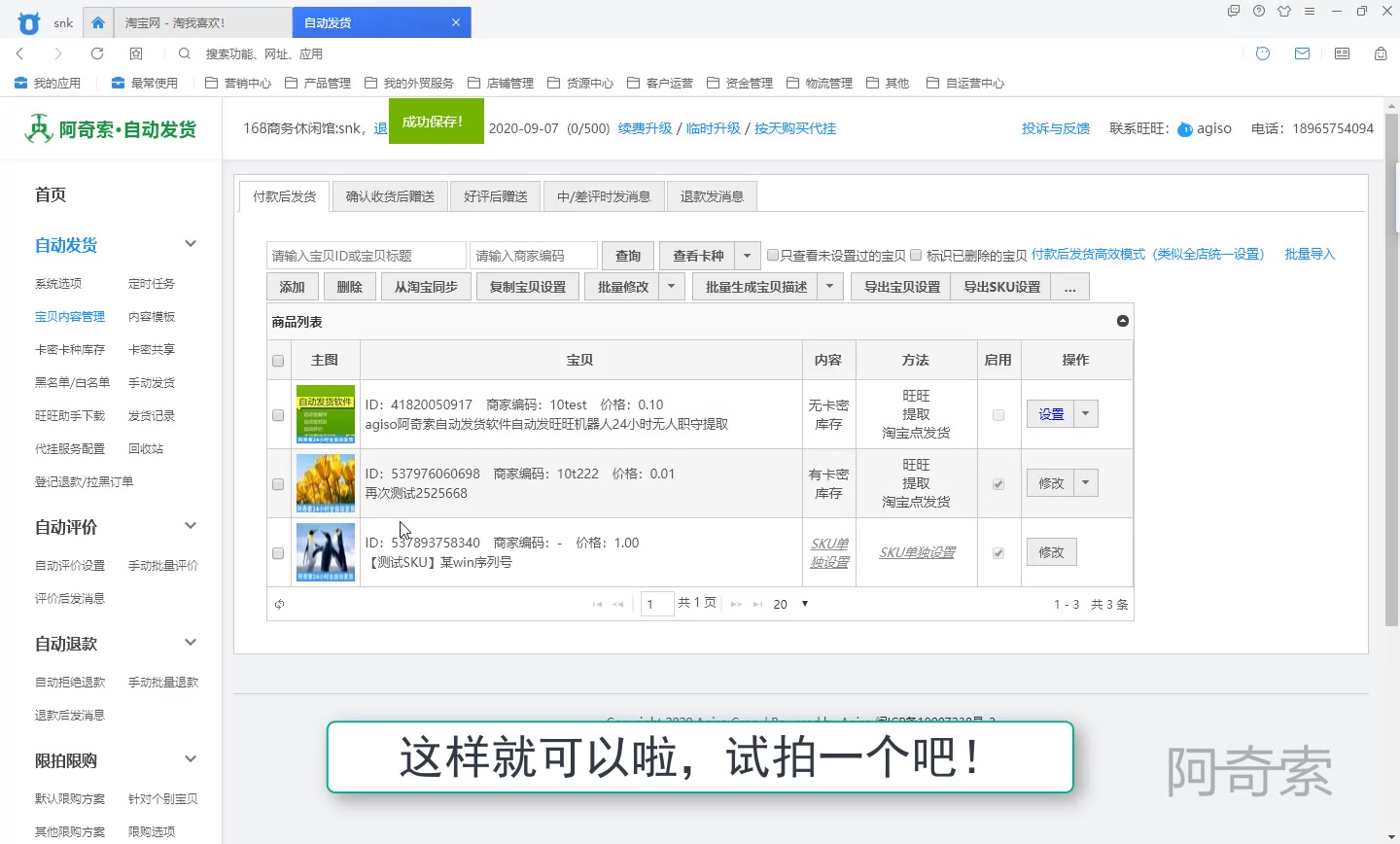Click the shopping bag icon at top right
The height and width of the screenshot is (844, 1400).
[x=1381, y=53]
